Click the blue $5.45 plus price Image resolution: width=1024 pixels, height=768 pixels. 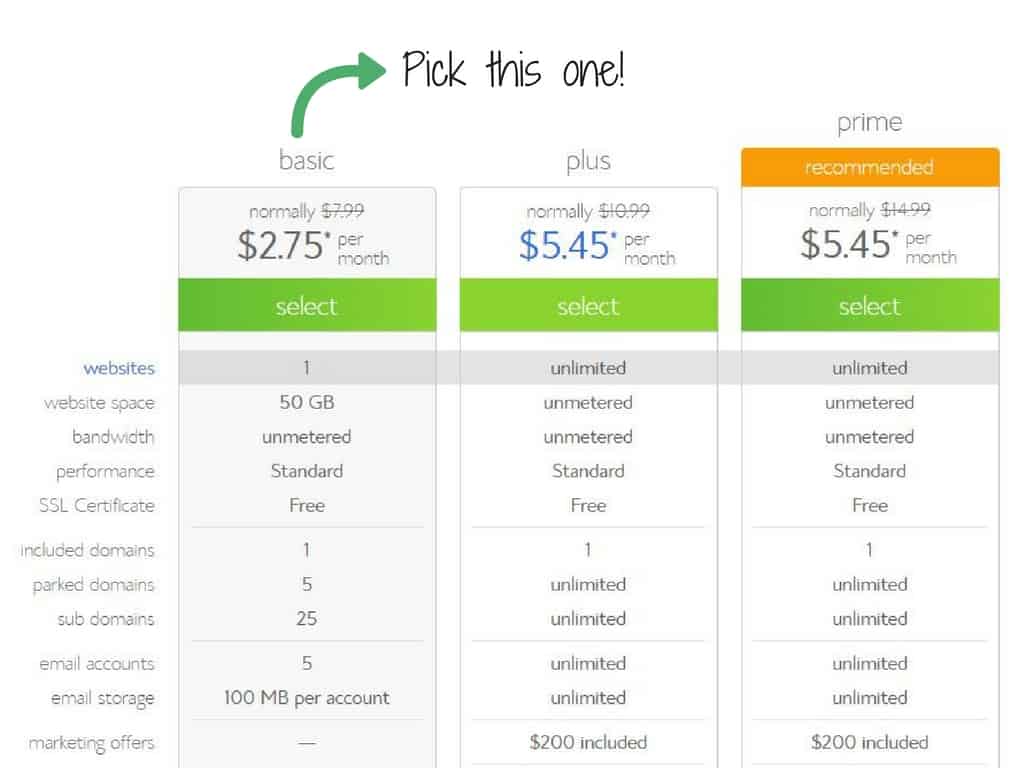(x=567, y=246)
